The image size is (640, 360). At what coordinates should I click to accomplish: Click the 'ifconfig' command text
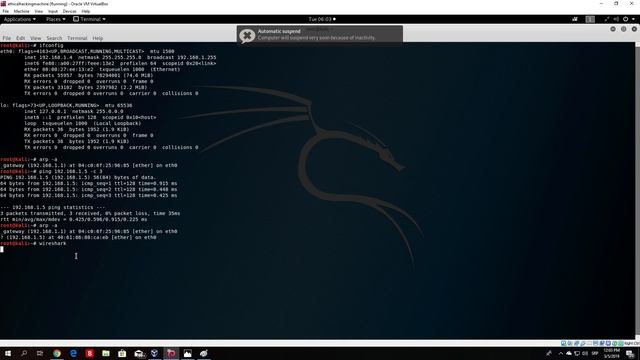point(51,45)
